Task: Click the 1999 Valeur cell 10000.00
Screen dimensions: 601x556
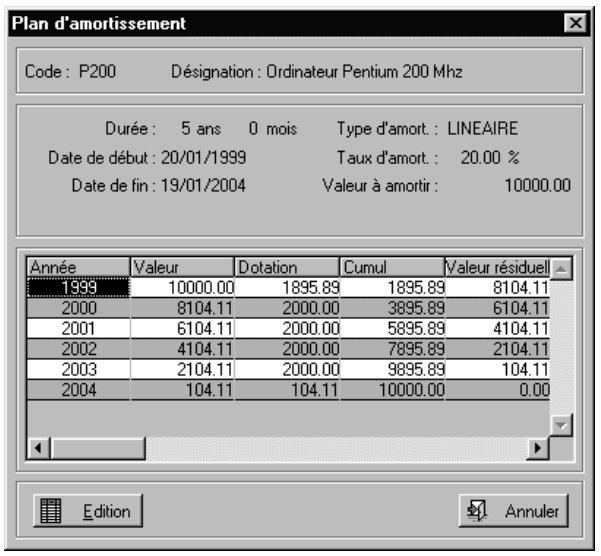Action: point(182,287)
